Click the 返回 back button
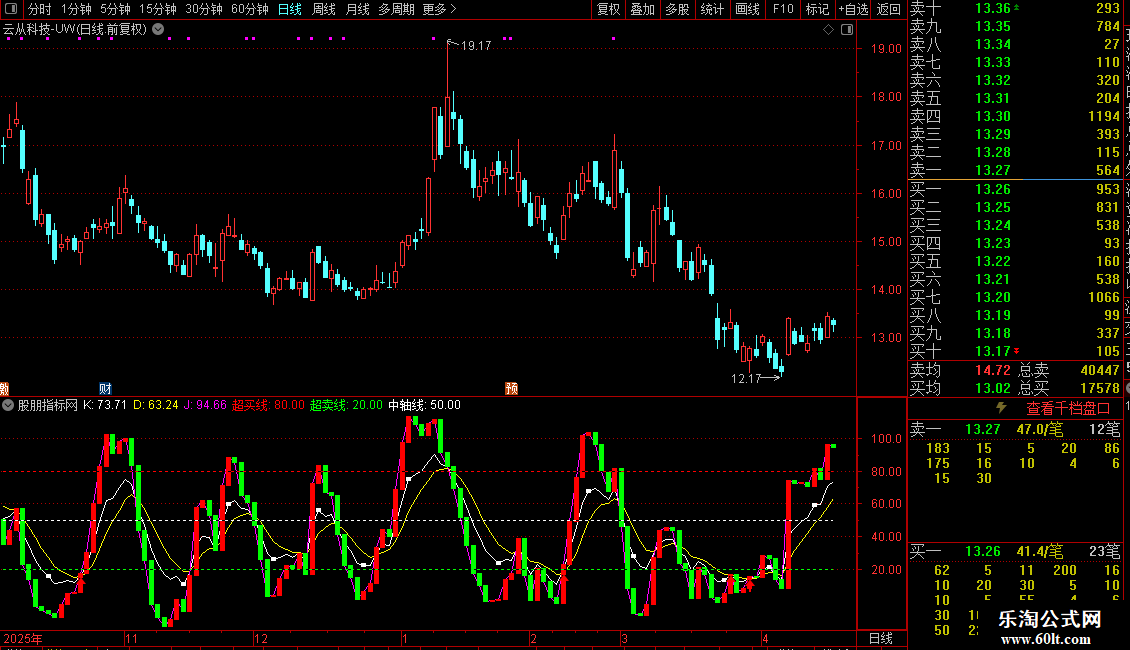1130x650 pixels. click(x=889, y=9)
